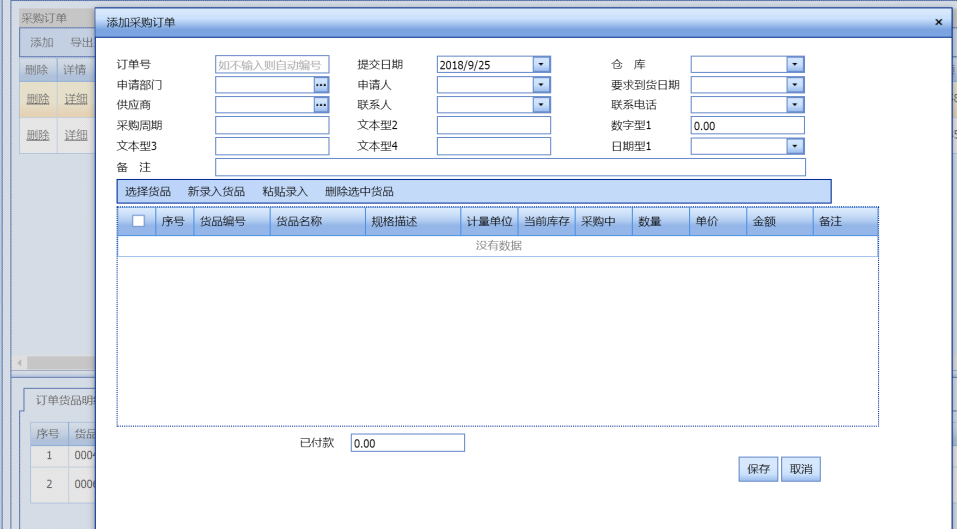
Task: Expand the 联系电话 dropdown
Action: 795,105
